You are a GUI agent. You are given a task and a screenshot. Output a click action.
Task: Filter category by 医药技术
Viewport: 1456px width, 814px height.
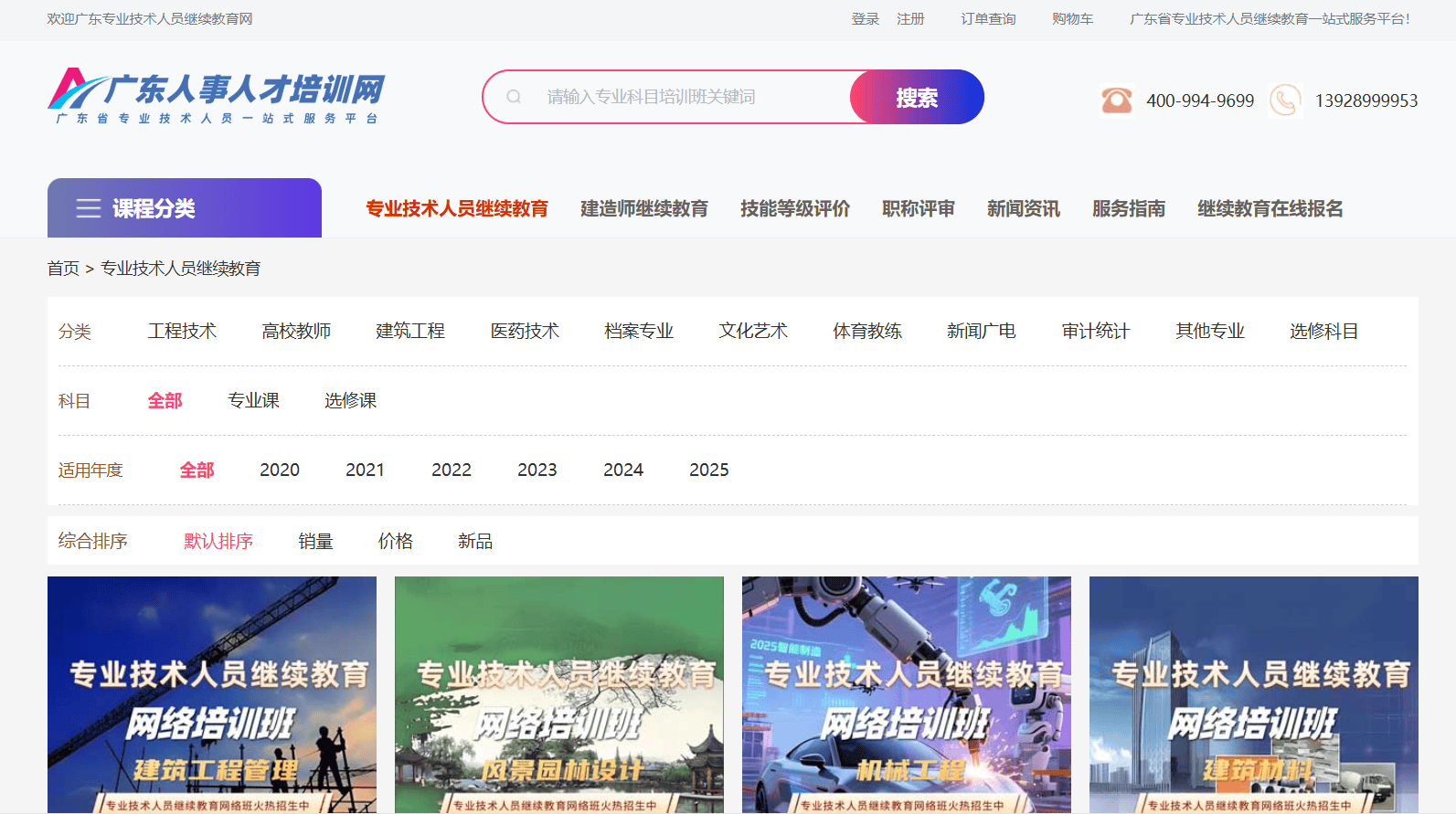pos(525,332)
